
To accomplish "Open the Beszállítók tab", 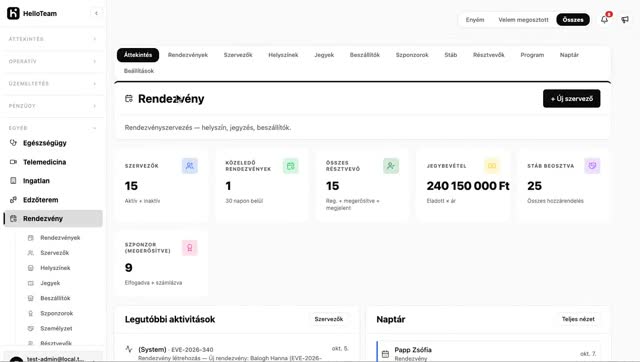I will click(365, 55).
